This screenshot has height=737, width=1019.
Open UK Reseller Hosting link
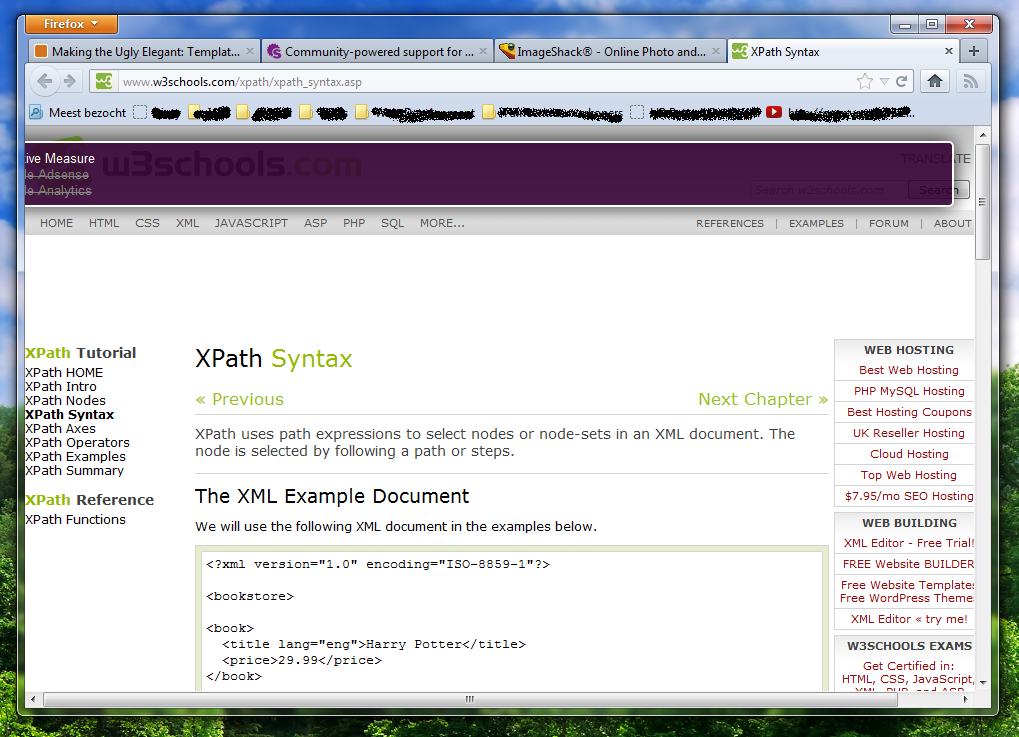[x=909, y=433]
